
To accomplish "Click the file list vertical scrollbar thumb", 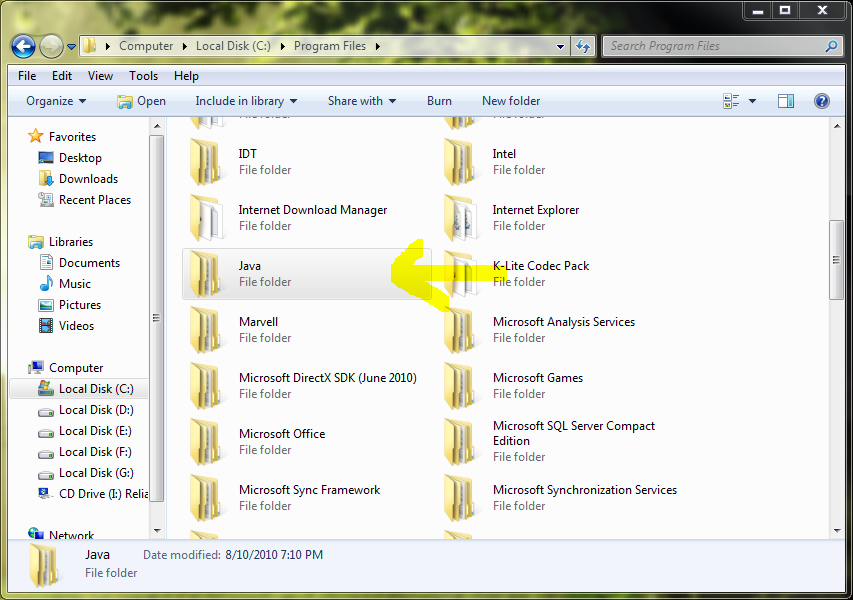I will tap(836, 260).
